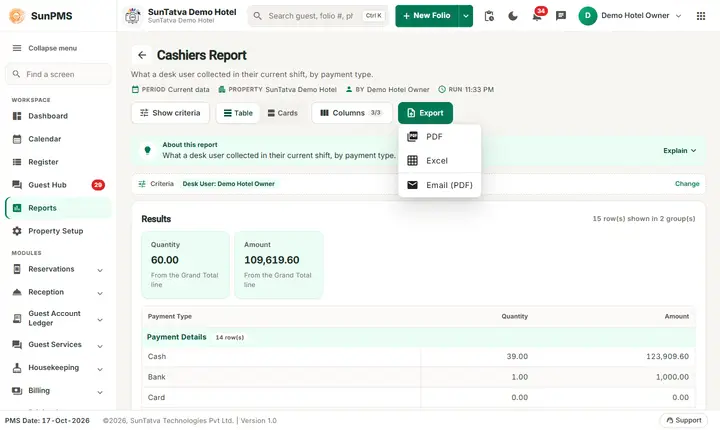Click the Card row amount 0.00
Image resolution: width=720 pixels, height=430 pixels.
pos(680,397)
